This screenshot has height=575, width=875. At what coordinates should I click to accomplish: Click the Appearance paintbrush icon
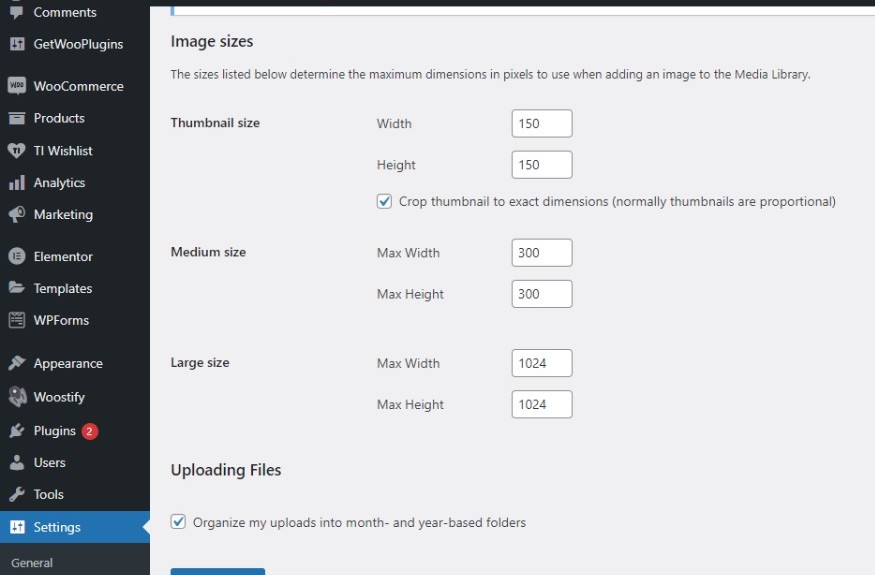coord(17,363)
